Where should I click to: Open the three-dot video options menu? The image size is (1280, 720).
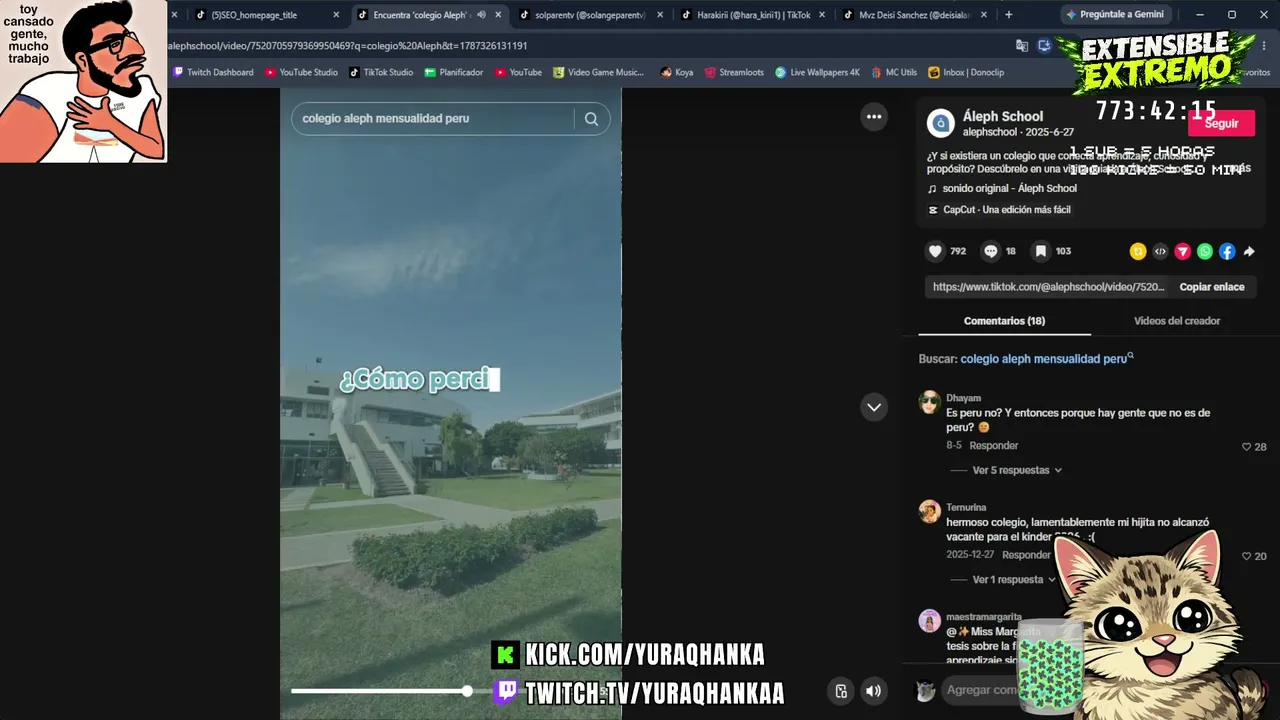(x=874, y=117)
